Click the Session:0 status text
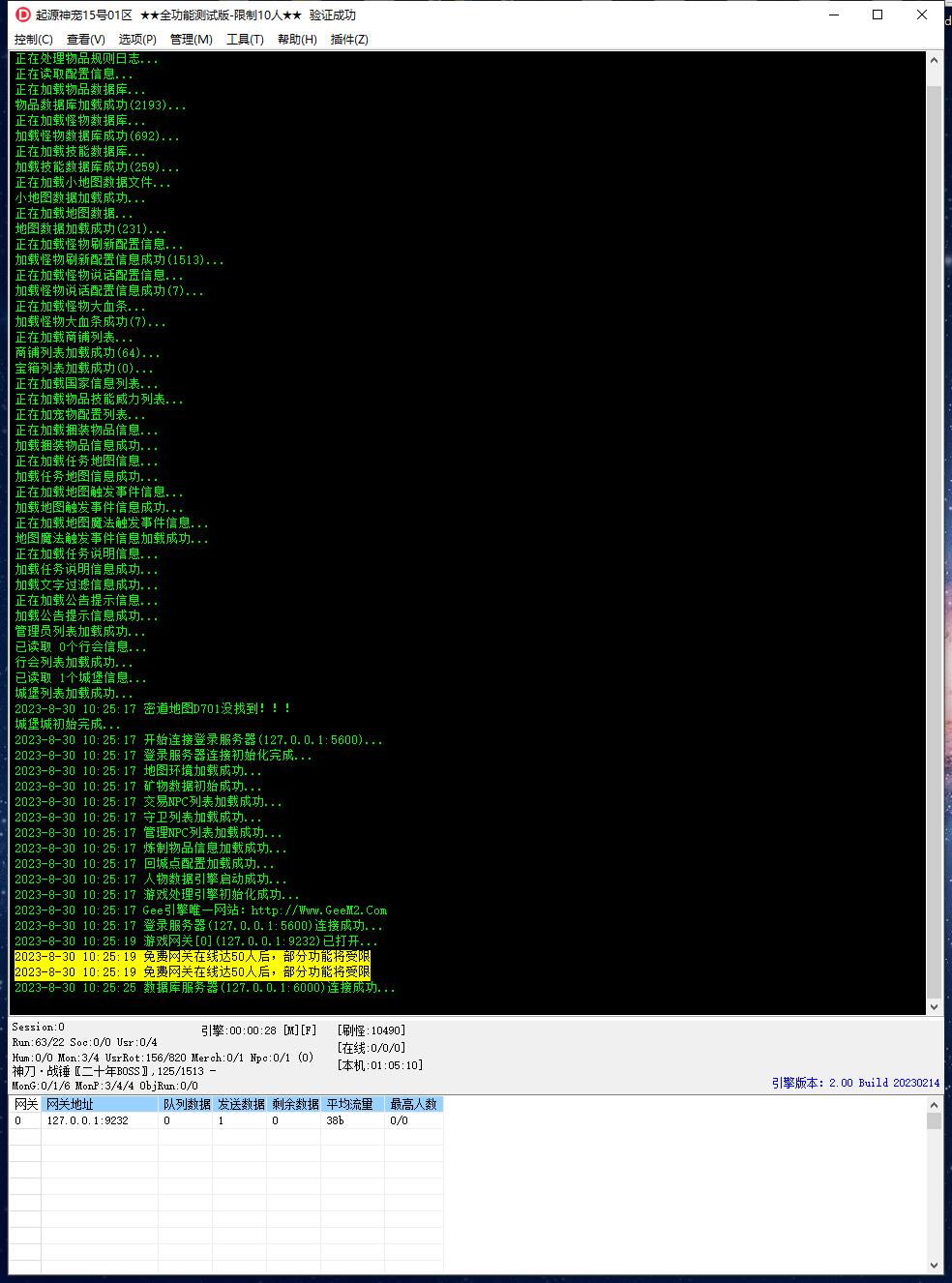 tap(39, 1028)
